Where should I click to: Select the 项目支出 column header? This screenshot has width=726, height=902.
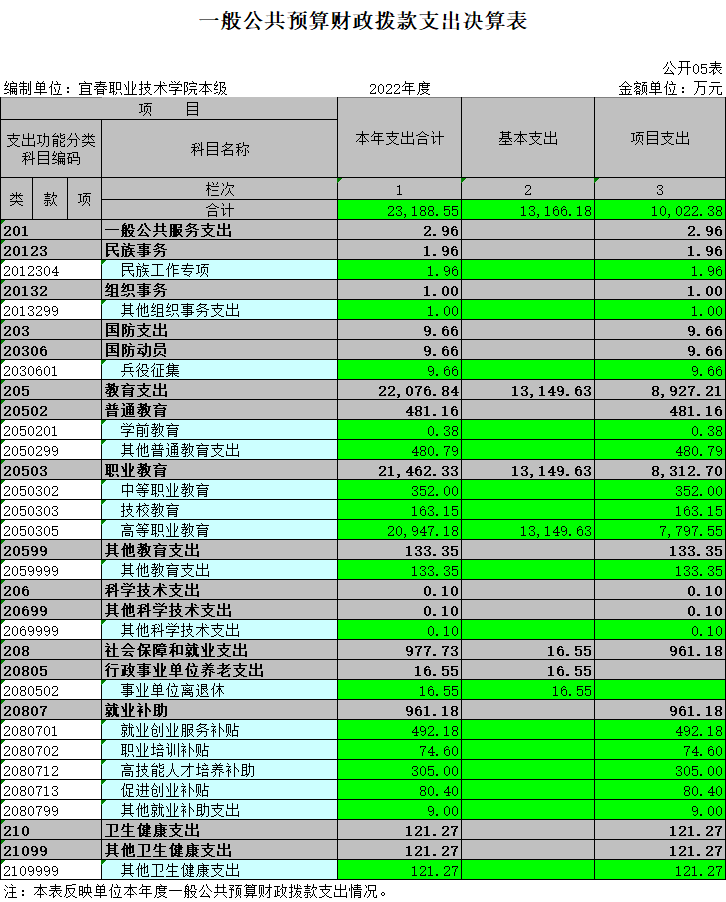pos(660,138)
